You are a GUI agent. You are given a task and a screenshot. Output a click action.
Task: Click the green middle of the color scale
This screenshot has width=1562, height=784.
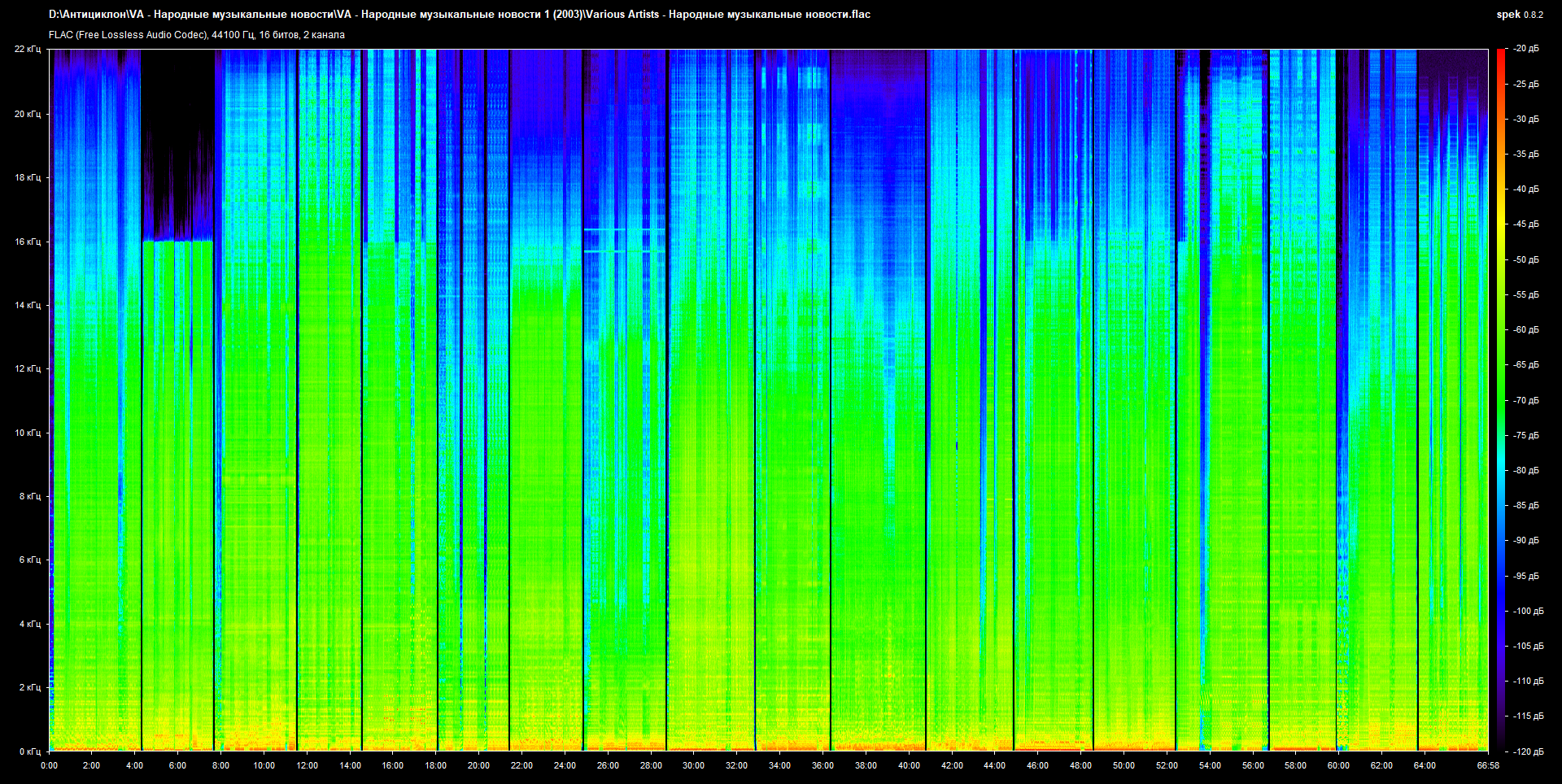pyautogui.click(x=1500, y=400)
